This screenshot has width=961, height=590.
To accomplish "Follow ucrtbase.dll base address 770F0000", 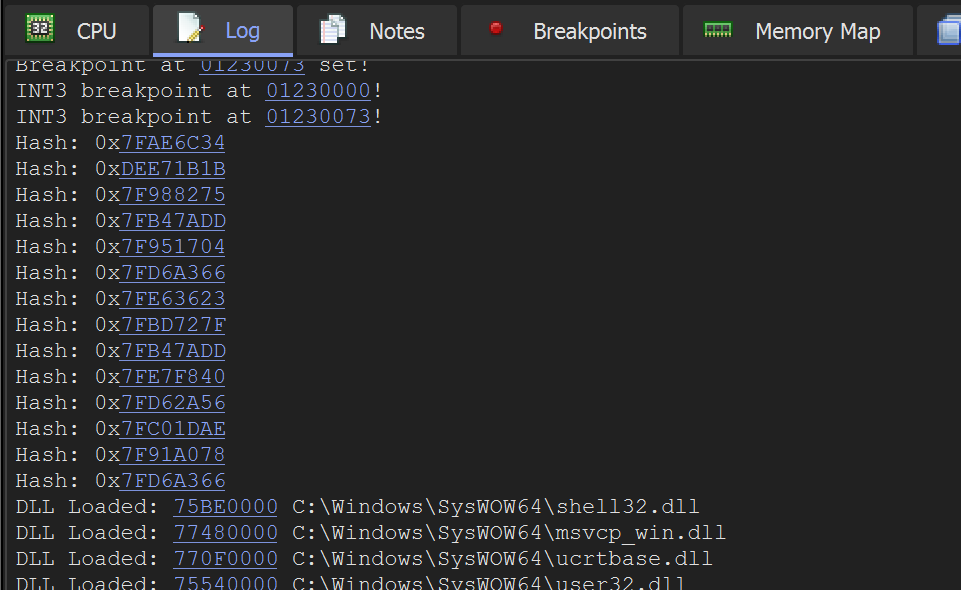I will tap(225, 559).
